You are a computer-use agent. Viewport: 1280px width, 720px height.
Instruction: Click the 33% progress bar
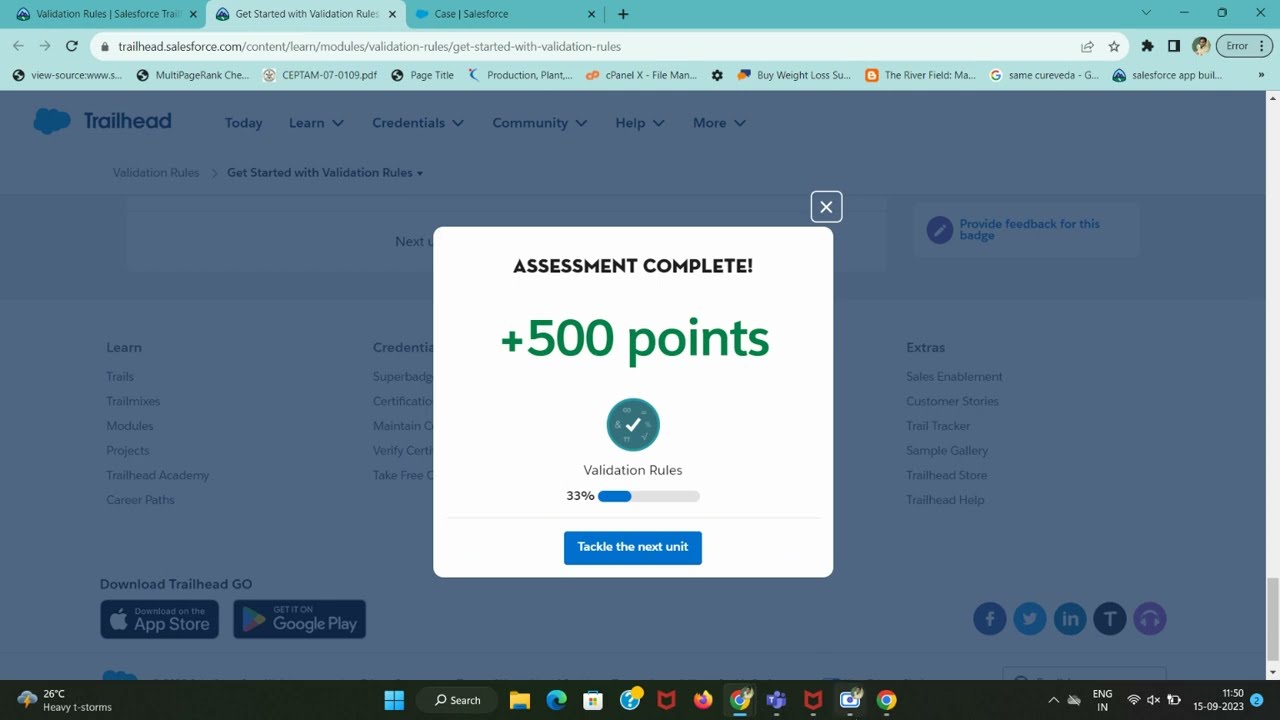point(649,496)
